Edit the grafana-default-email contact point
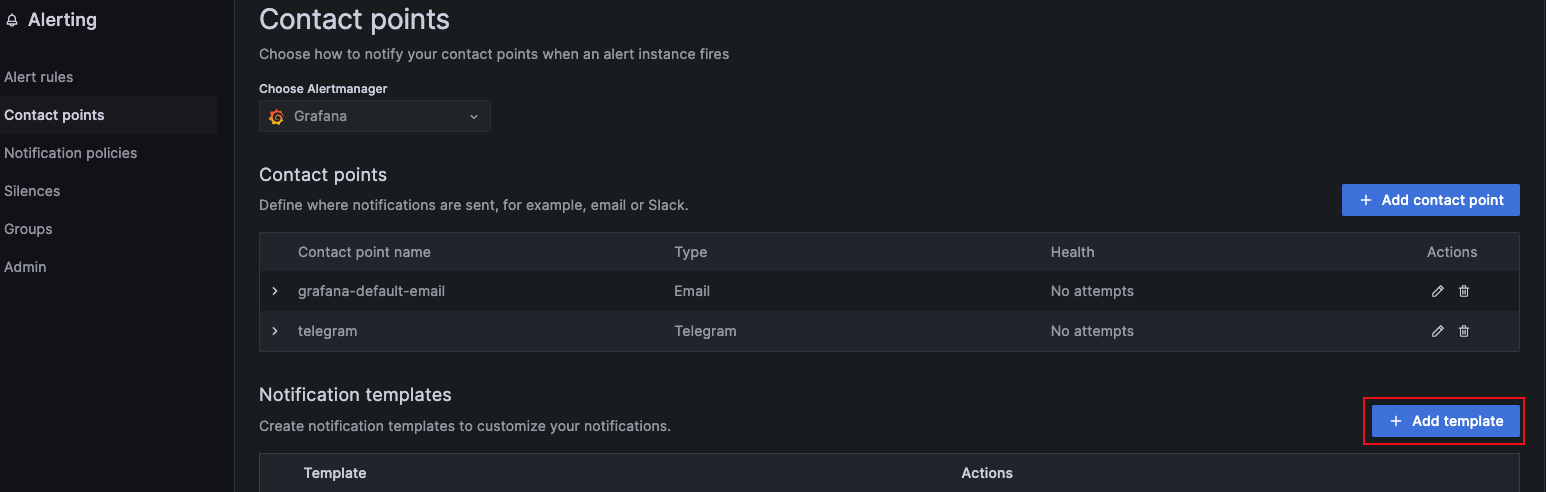Image resolution: width=1546 pixels, height=492 pixels. 1437,291
